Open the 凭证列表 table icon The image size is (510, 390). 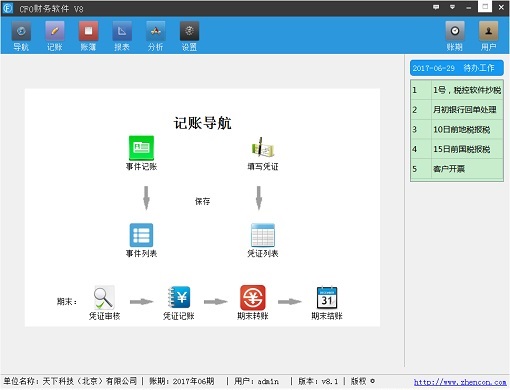pos(263,235)
